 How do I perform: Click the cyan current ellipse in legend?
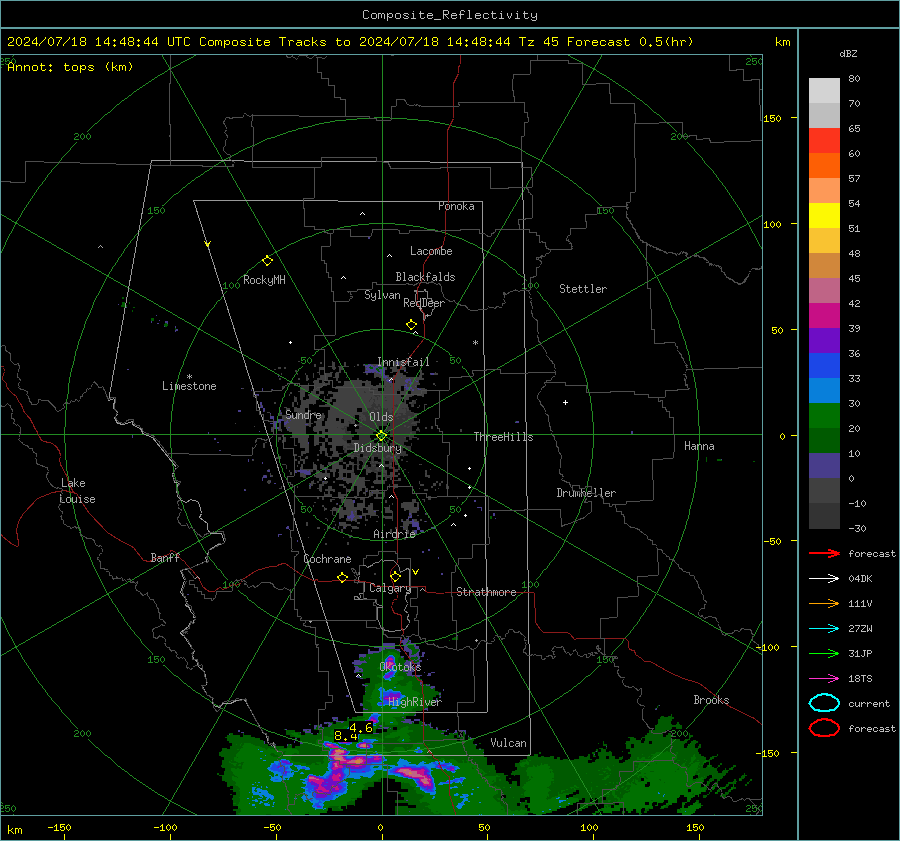tap(824, 703)
